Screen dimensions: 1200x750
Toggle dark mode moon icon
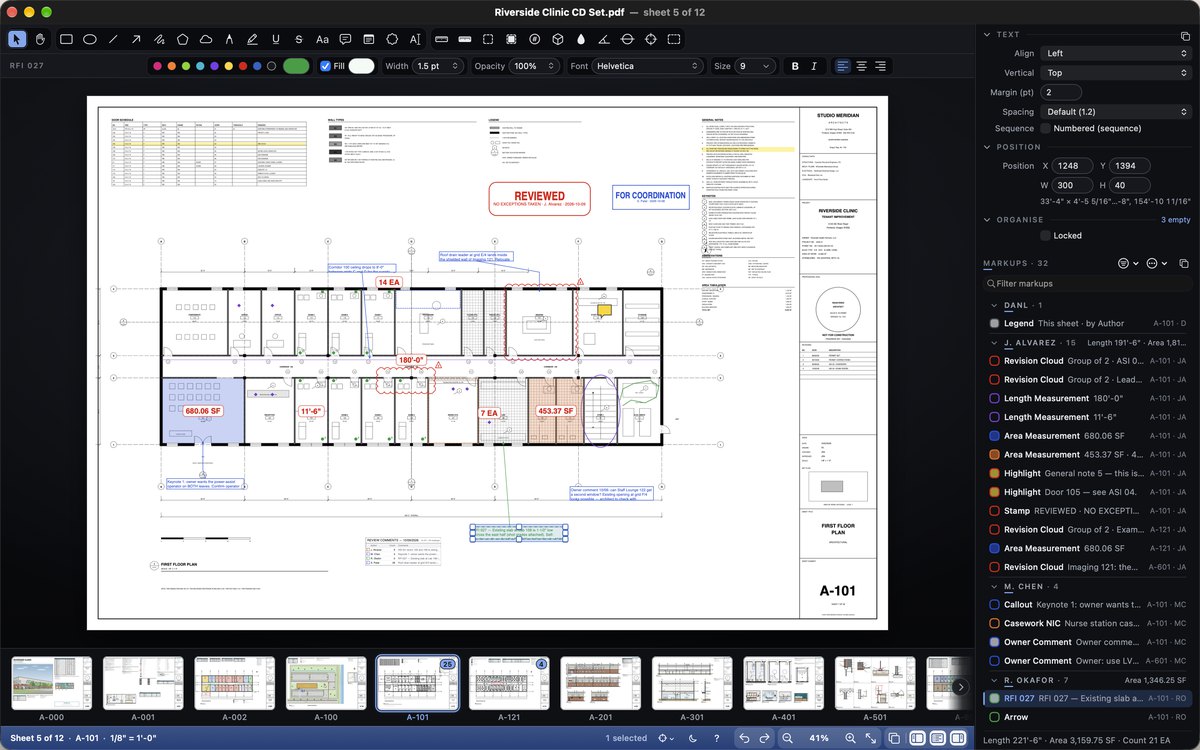(694, 738)
